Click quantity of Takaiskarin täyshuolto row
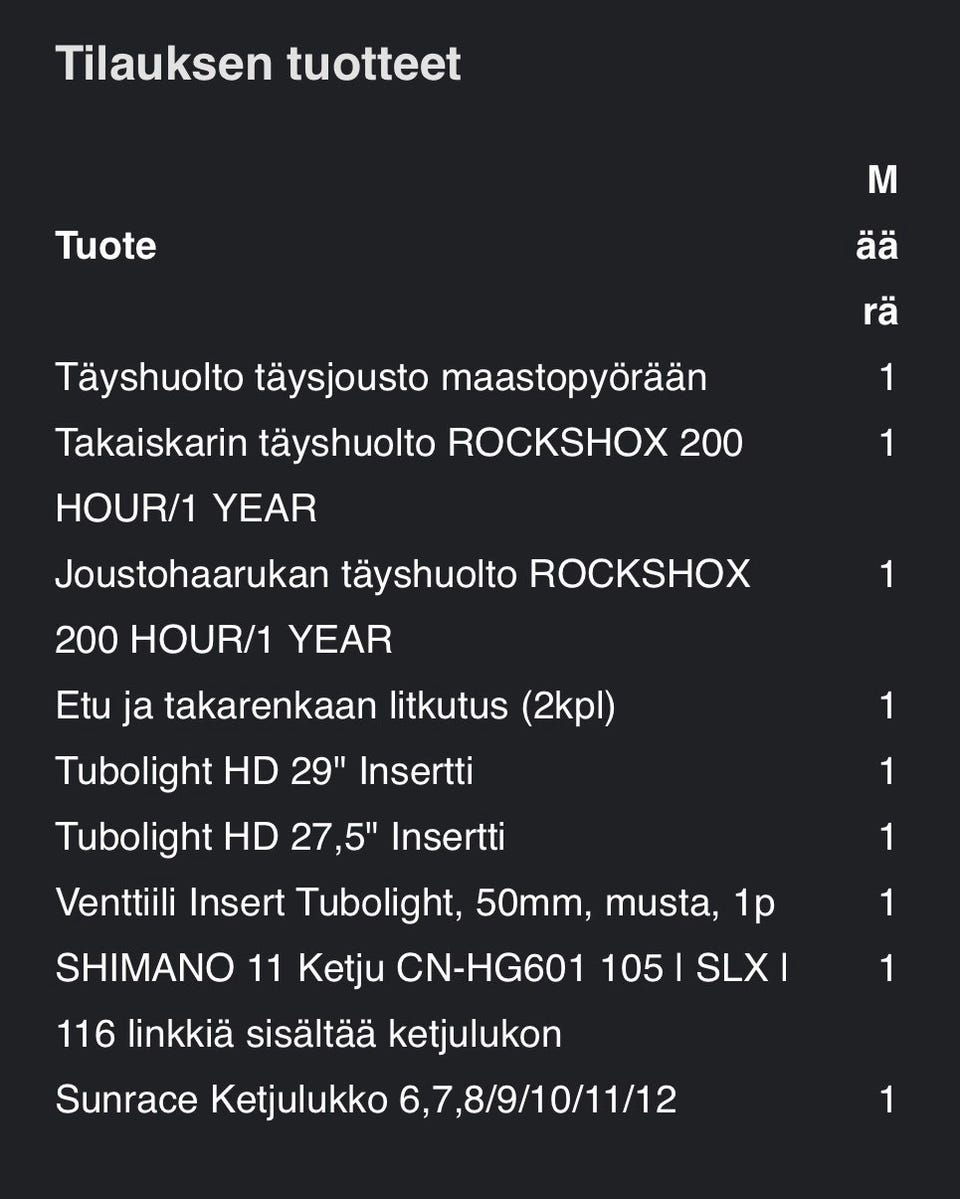This screenshot has height=1199, width=960. tap(887, 444)
